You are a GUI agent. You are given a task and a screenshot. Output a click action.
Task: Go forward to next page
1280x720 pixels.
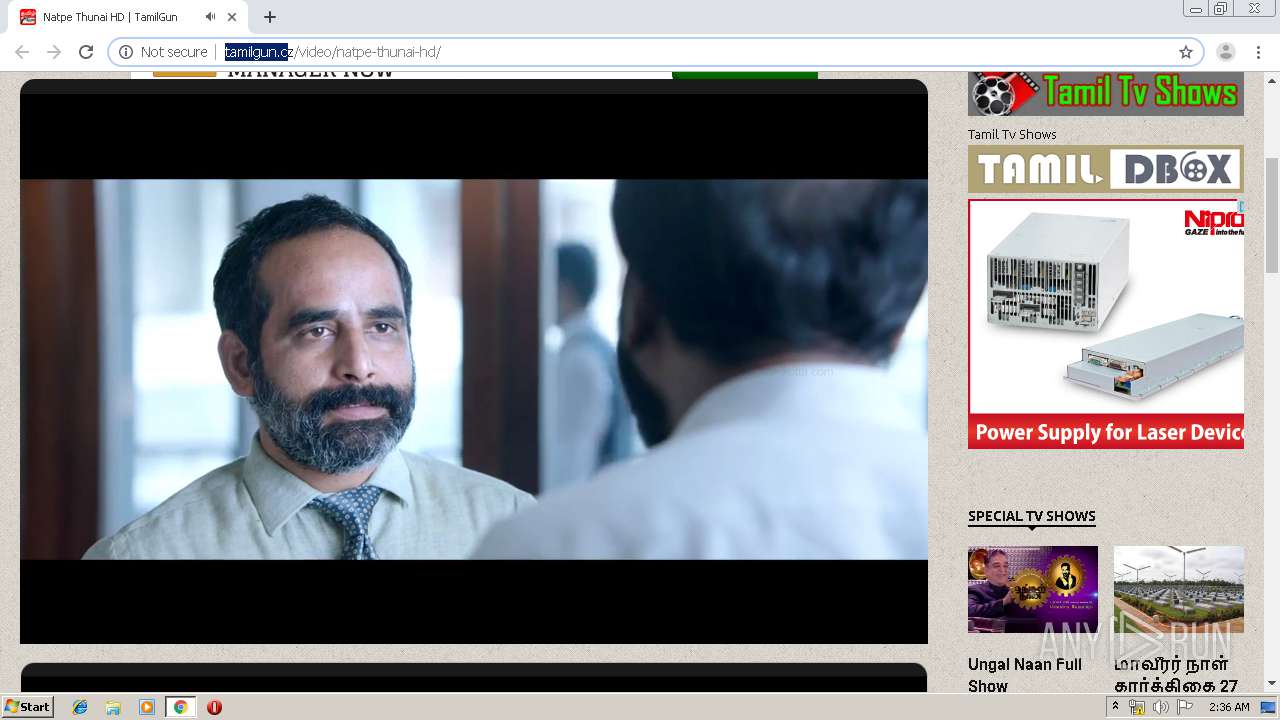click(x=54, y=52)
